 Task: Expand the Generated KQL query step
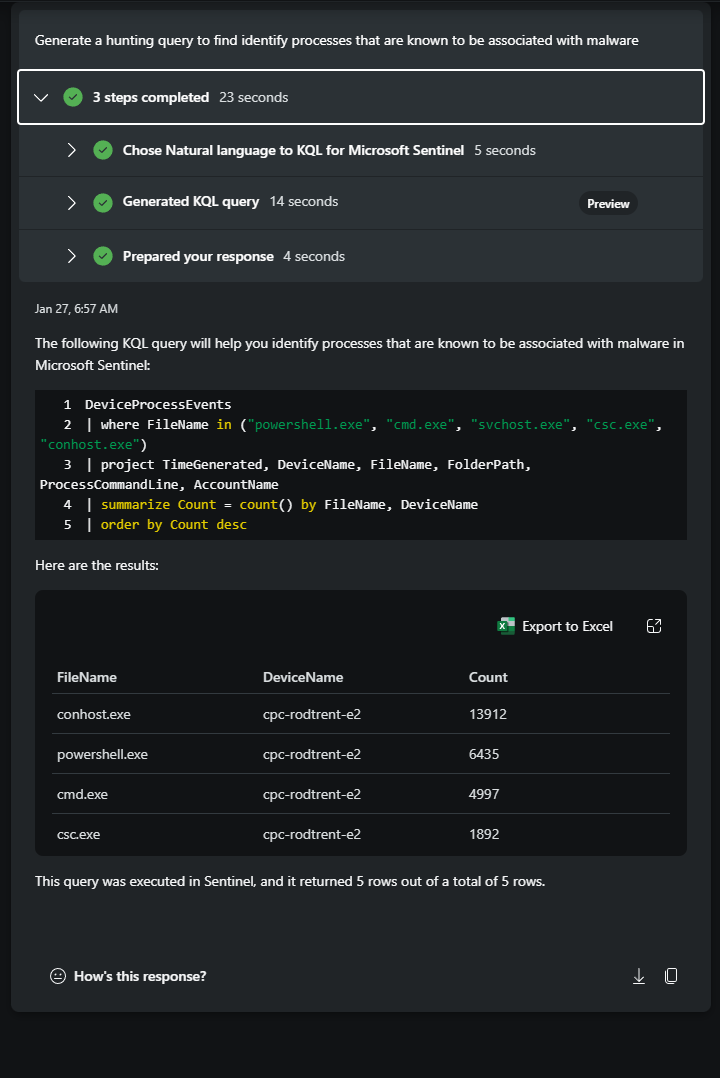point(72,202)
